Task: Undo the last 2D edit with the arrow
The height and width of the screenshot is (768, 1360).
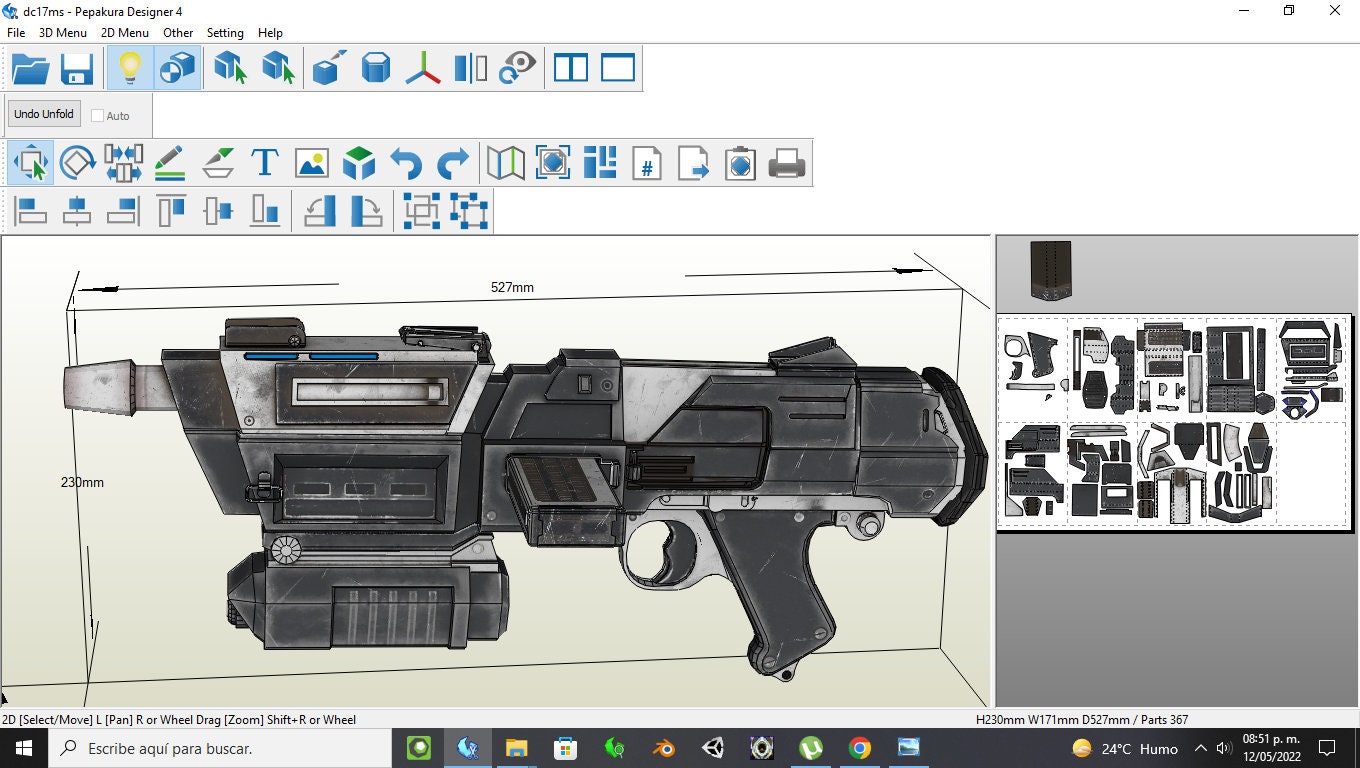Action: coord(405,161)
